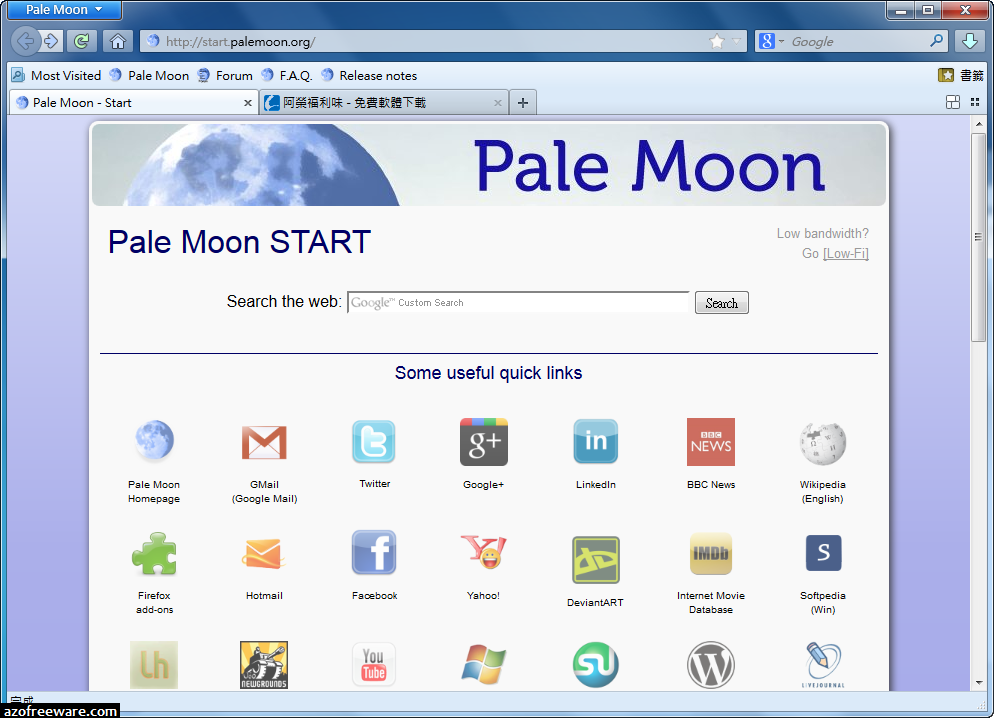The width and height of the screenshot is (994, 718).
Task: Click the vertical scrollbar thumb
Action: (x=978, y=238)
